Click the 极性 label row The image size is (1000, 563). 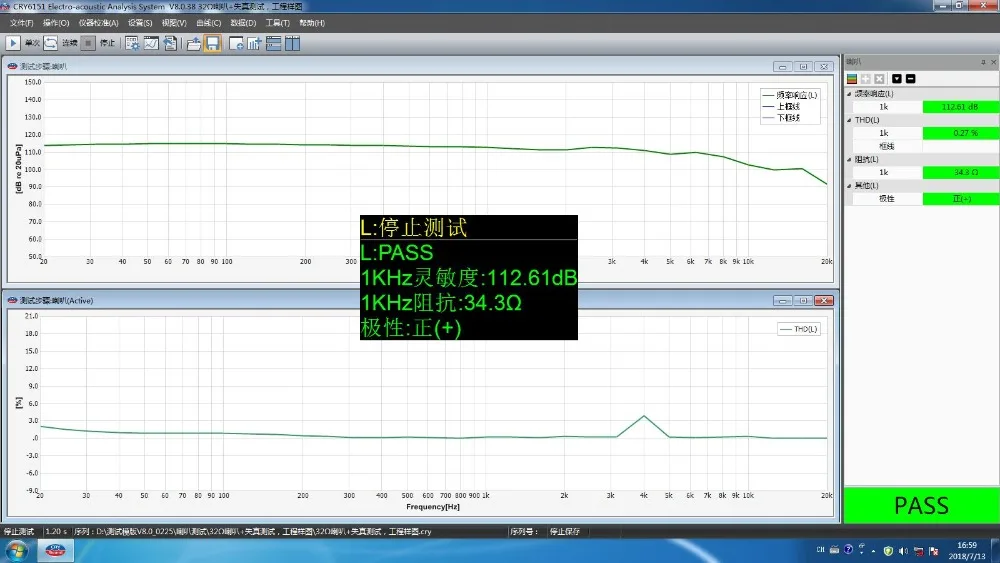tap(886, 199)
